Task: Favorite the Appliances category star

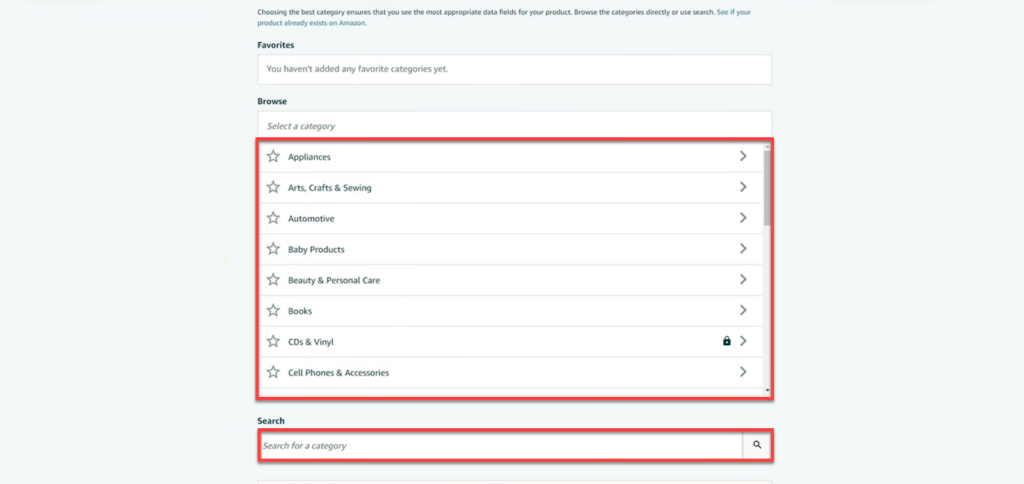Action: pos(273,157)
